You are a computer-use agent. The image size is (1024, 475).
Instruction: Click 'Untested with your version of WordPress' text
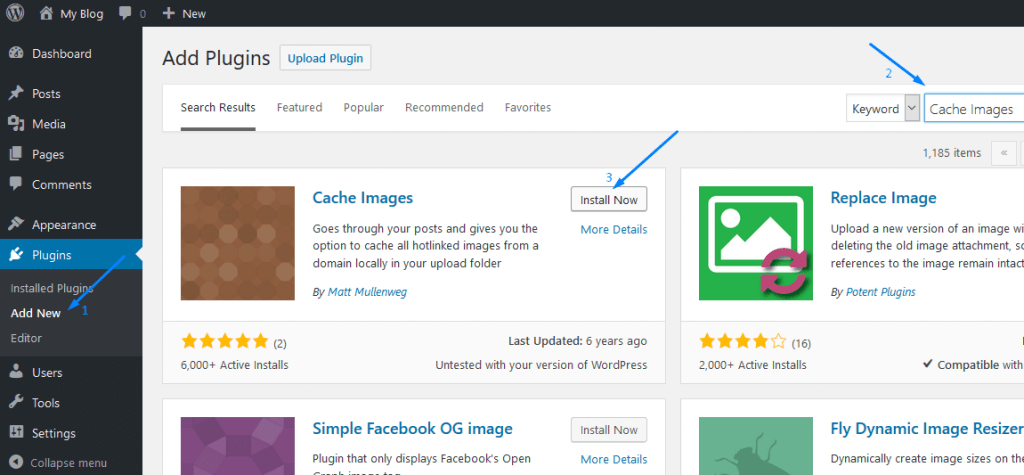pyautogui.click(x=541, y=365)
